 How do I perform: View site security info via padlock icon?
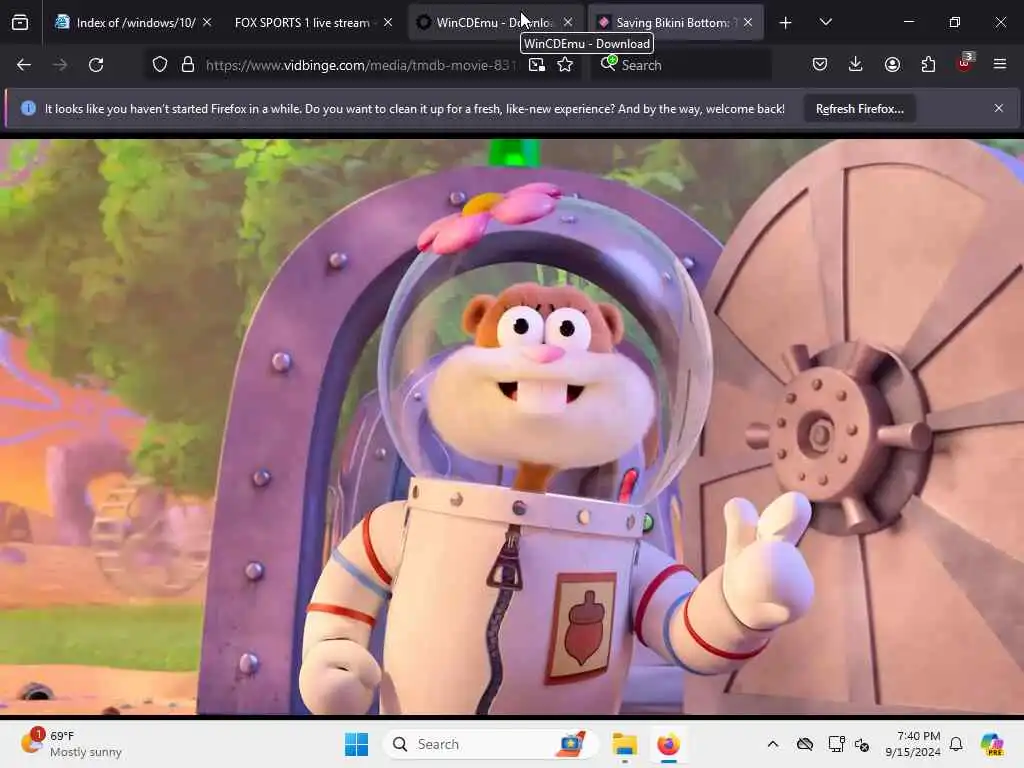click(188, 65)
